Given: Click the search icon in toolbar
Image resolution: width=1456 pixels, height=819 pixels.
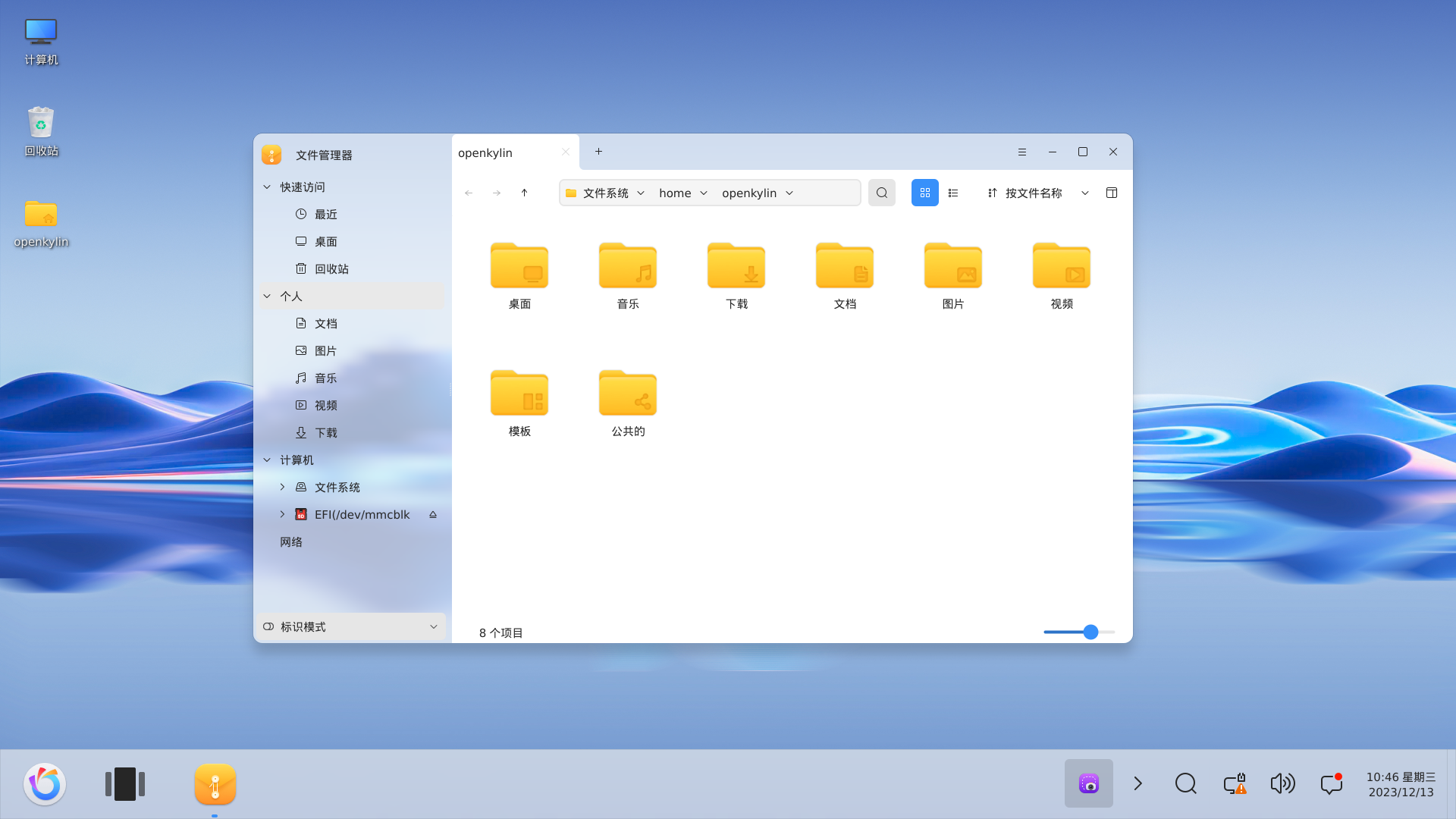Looking at the screenshot, I should tap(882, 193).
